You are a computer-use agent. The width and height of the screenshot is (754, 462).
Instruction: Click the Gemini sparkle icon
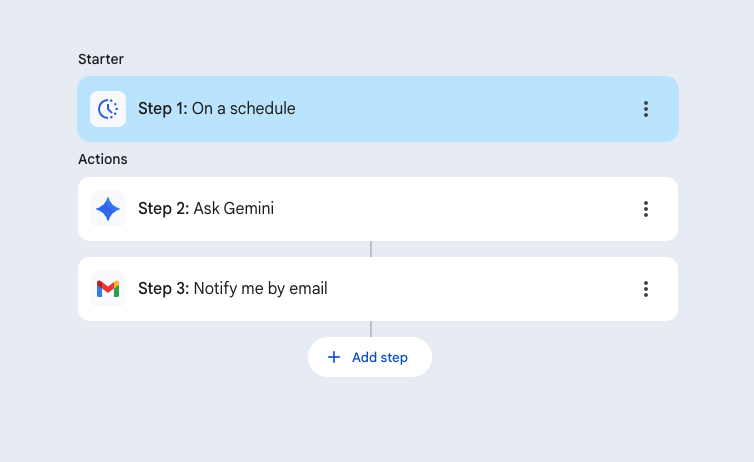[x=108, y=209]
